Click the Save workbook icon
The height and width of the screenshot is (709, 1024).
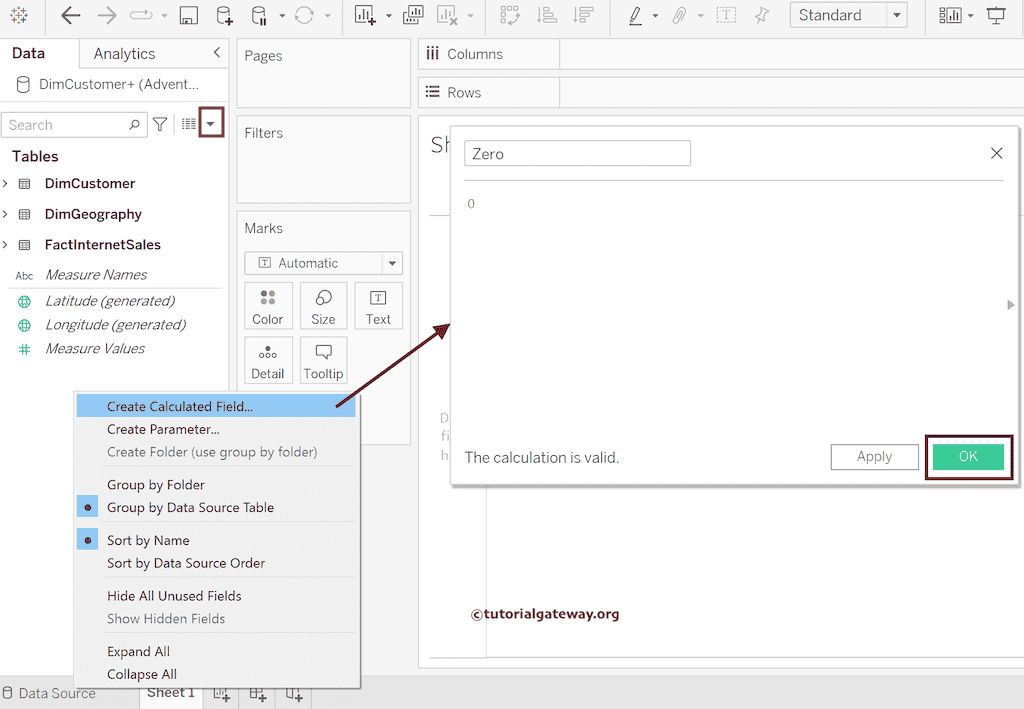coord(188,16)
